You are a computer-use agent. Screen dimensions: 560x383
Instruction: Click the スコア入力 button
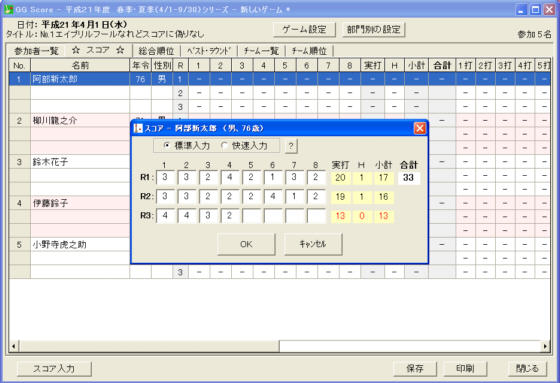[x=54, y=369]
